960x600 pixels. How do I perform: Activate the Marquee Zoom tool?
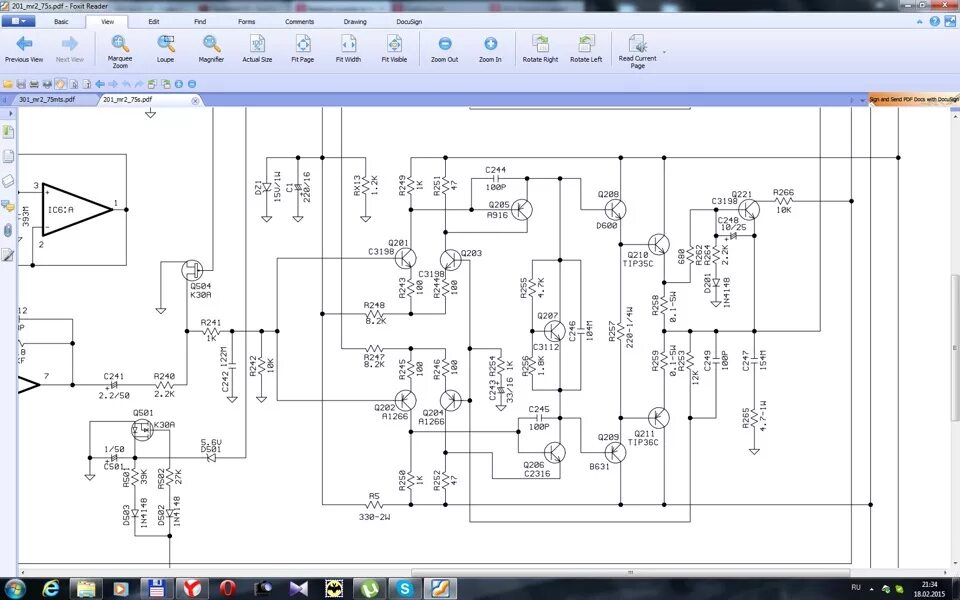click(120, 51)
